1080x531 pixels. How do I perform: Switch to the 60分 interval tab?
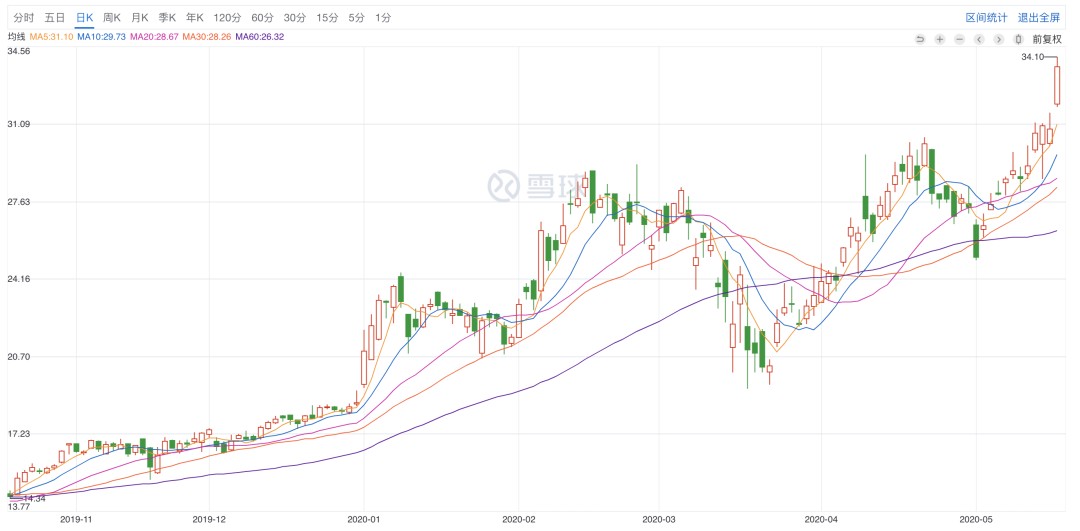pos(262,18)
